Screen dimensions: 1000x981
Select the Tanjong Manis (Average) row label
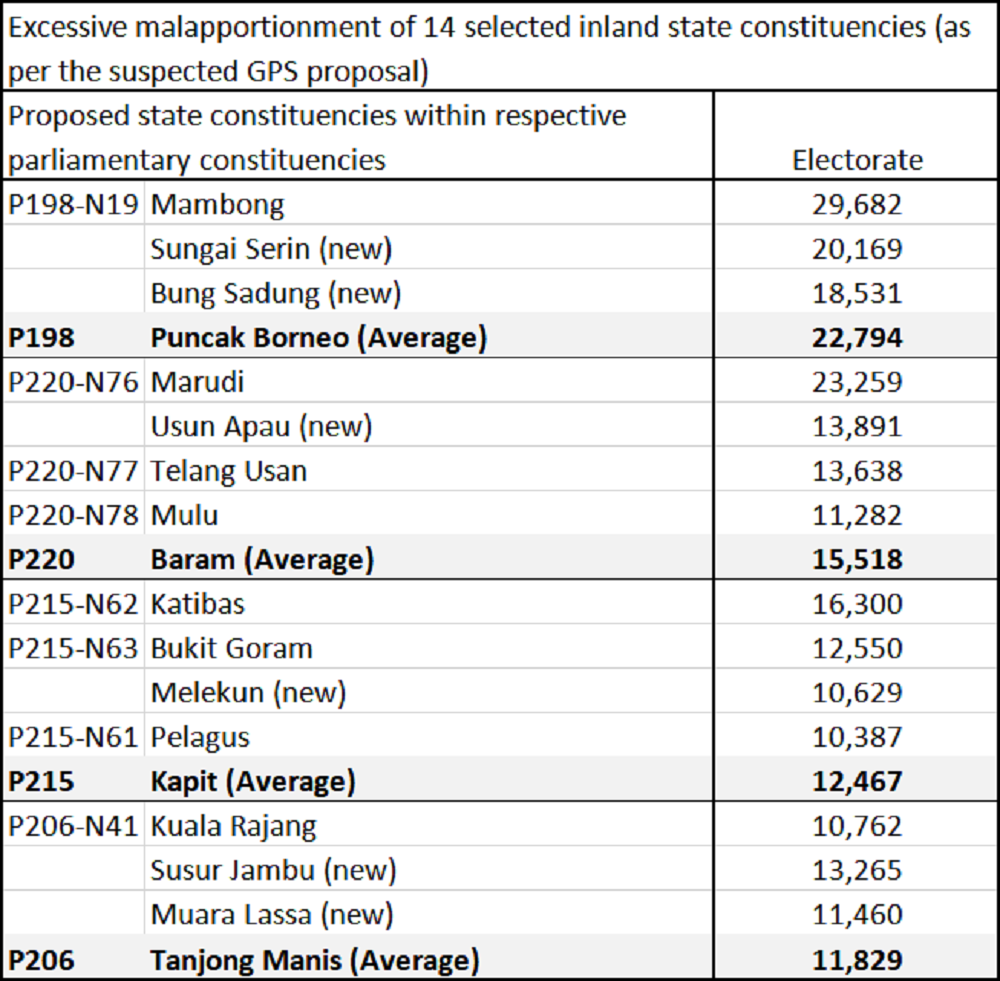pos(314,961)
